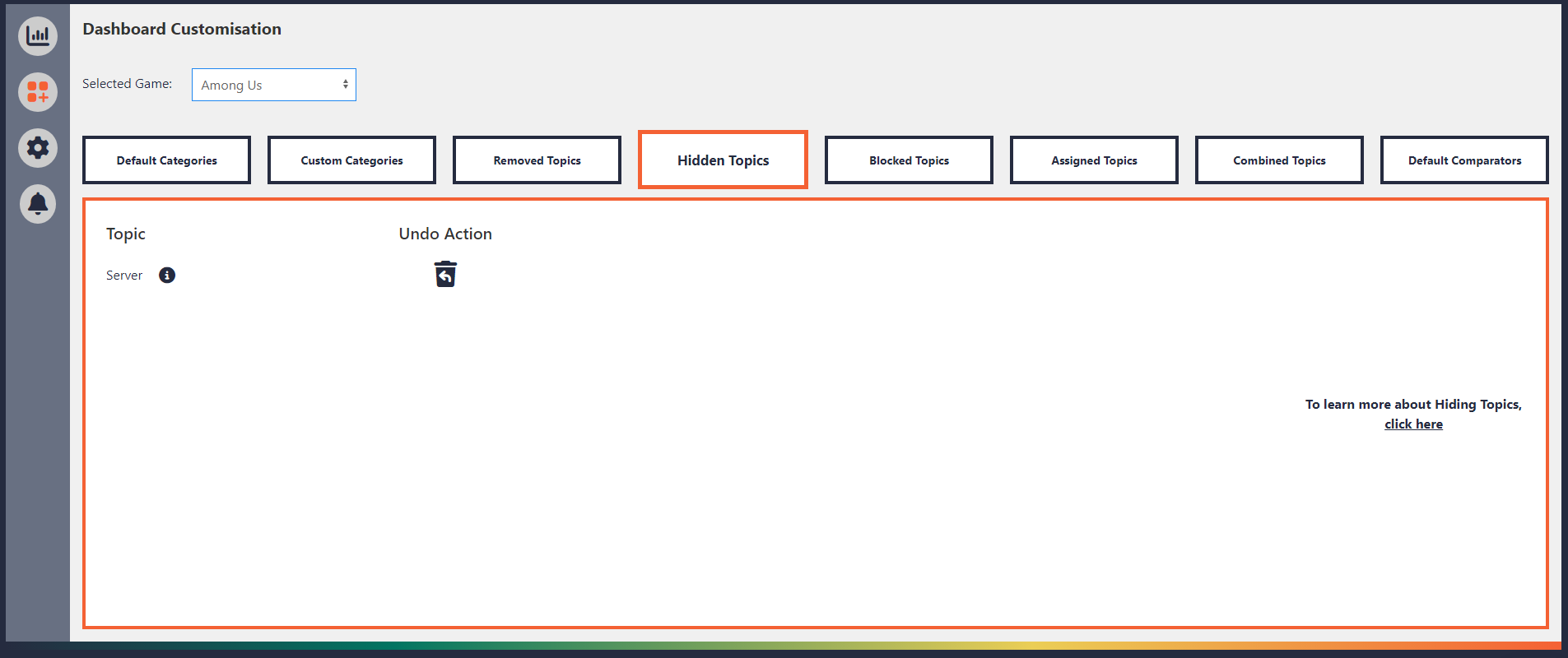Click the Topic column header
This screenshot has height=658, width=1568.
pos(126,234)
